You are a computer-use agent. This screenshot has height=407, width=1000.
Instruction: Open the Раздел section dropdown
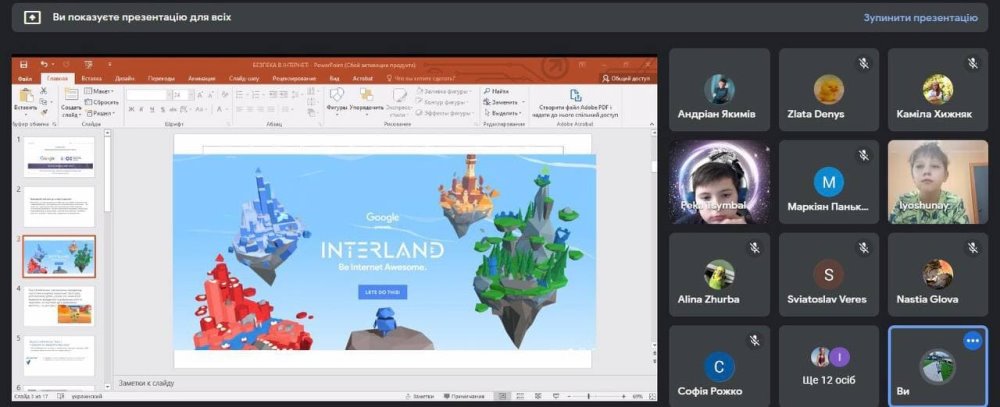(101, 113)
